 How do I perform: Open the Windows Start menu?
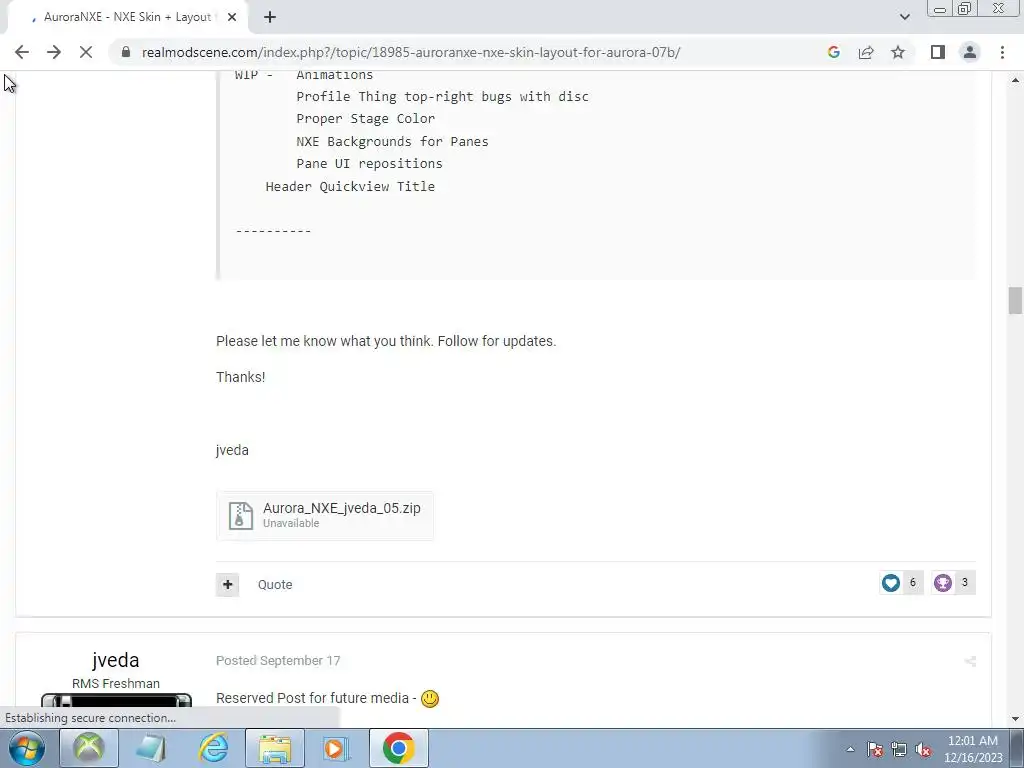point(27,748)
